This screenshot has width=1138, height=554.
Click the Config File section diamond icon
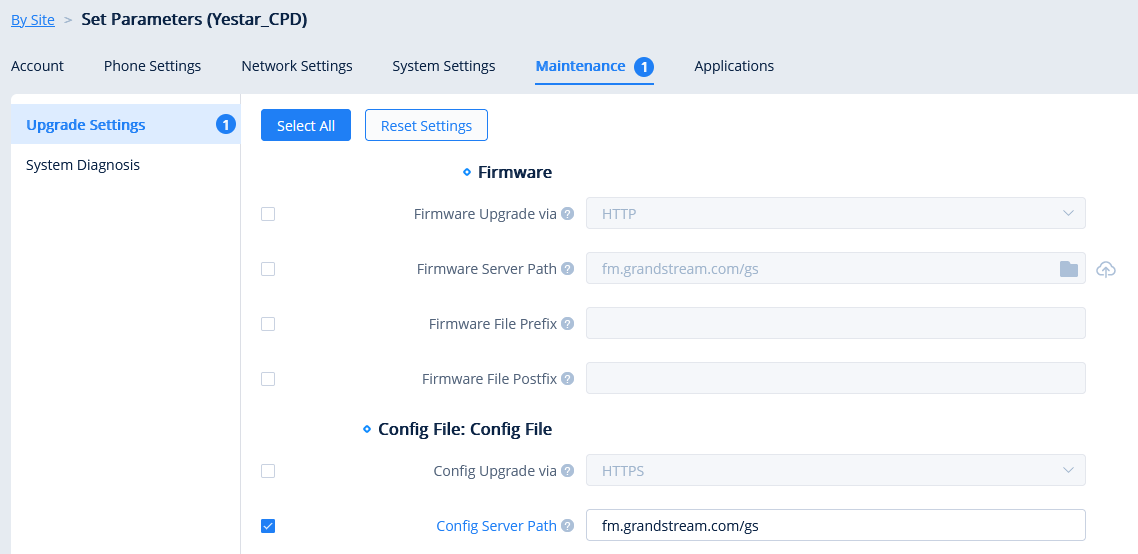coord(367,430)
